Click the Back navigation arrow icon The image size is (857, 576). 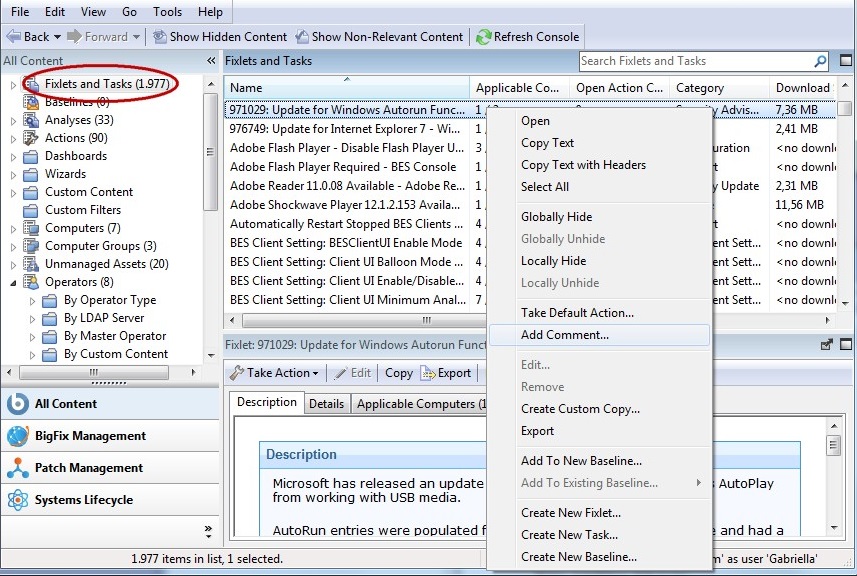click(x=14, y=37)
